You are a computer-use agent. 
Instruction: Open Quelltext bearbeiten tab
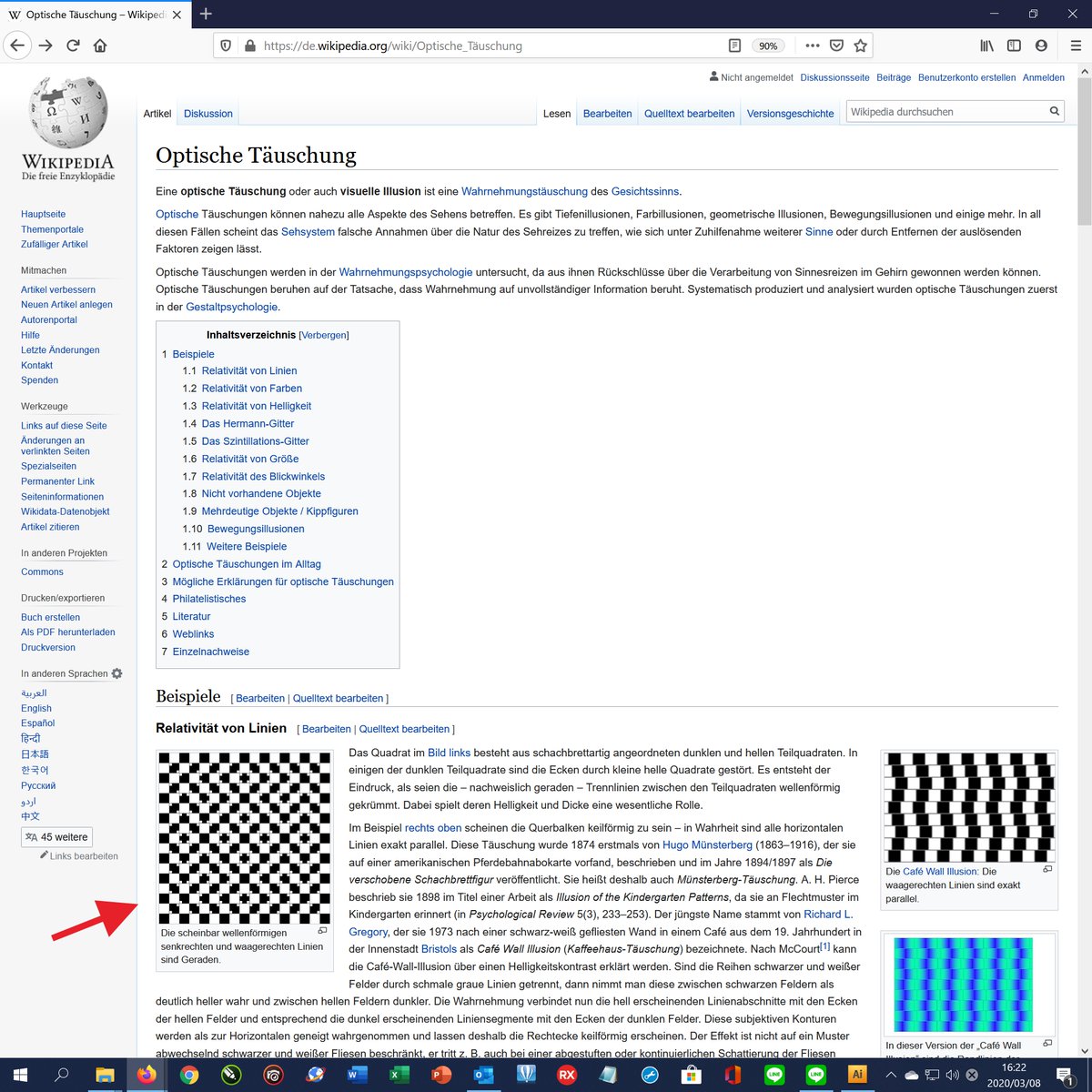pos(690,114)
